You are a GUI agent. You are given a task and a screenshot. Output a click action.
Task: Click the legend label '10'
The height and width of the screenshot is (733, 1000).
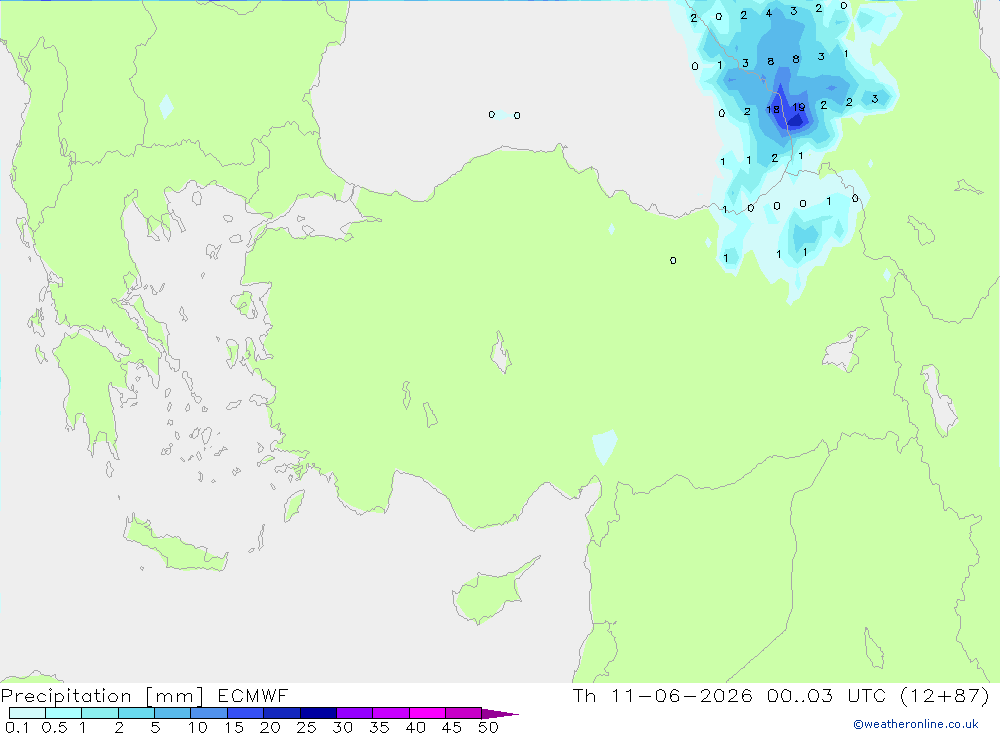[198, 727]
